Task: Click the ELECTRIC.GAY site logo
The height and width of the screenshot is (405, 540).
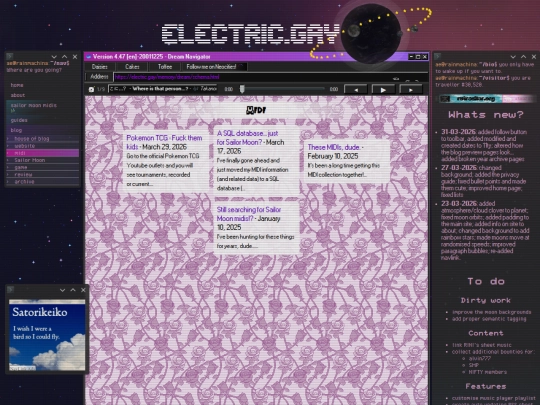Action: [x=251, y=34]
